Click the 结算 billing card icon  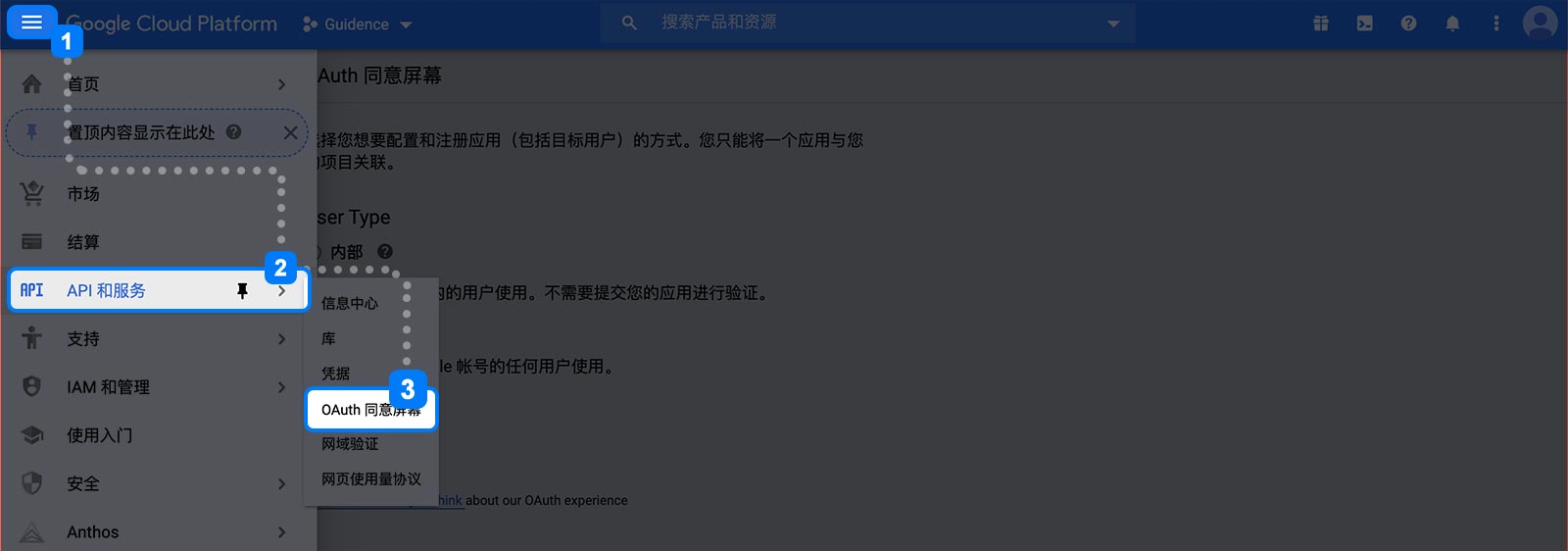32,241
